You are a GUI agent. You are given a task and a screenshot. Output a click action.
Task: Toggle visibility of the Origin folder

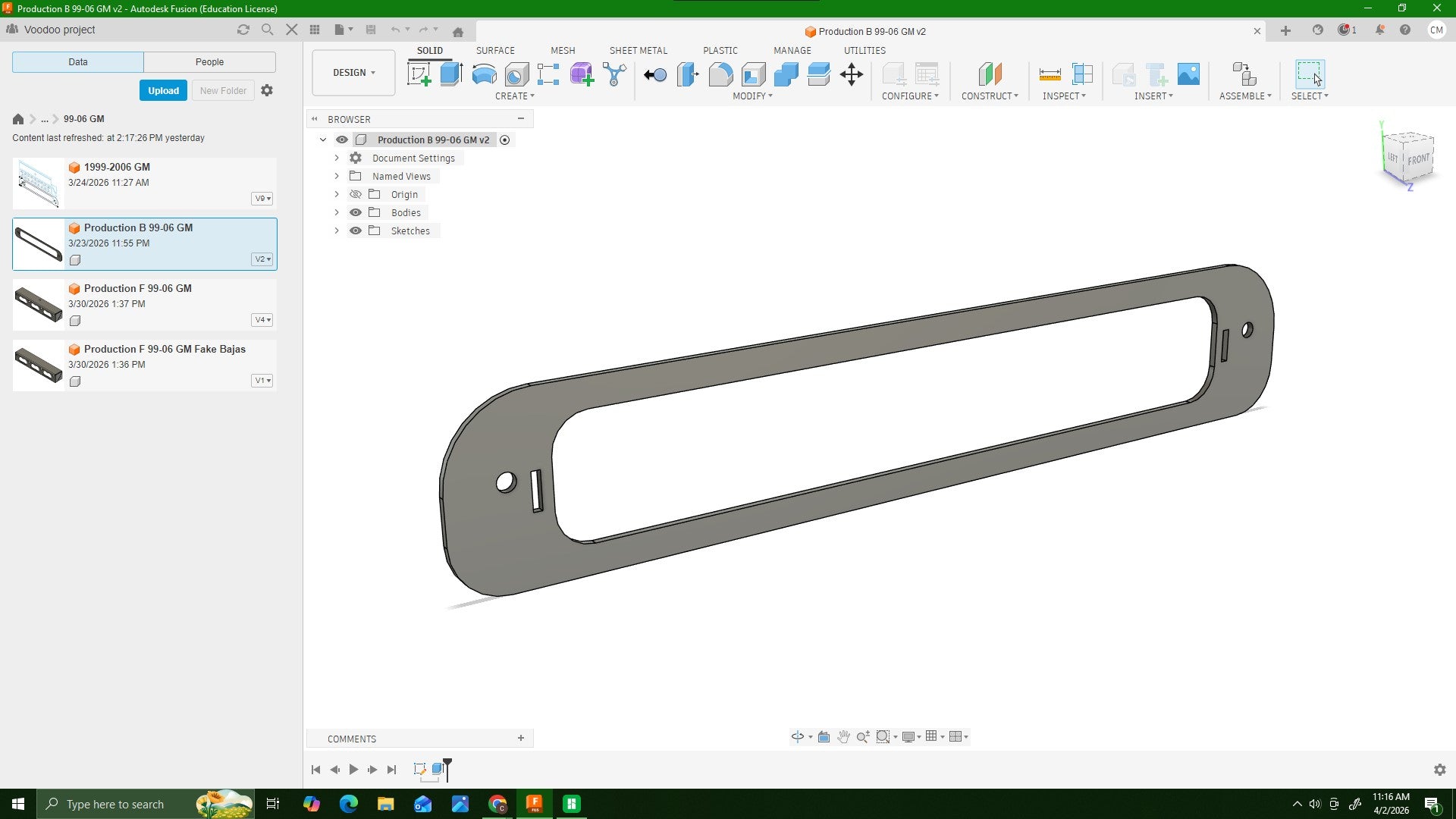point(355,194)
